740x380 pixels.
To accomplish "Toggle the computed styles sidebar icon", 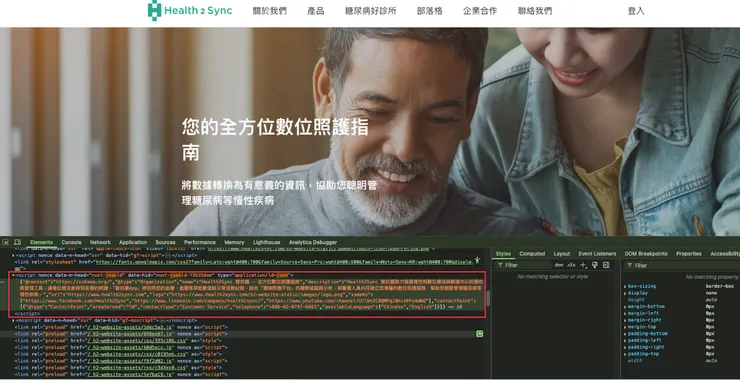I will [x=606, y=265].
